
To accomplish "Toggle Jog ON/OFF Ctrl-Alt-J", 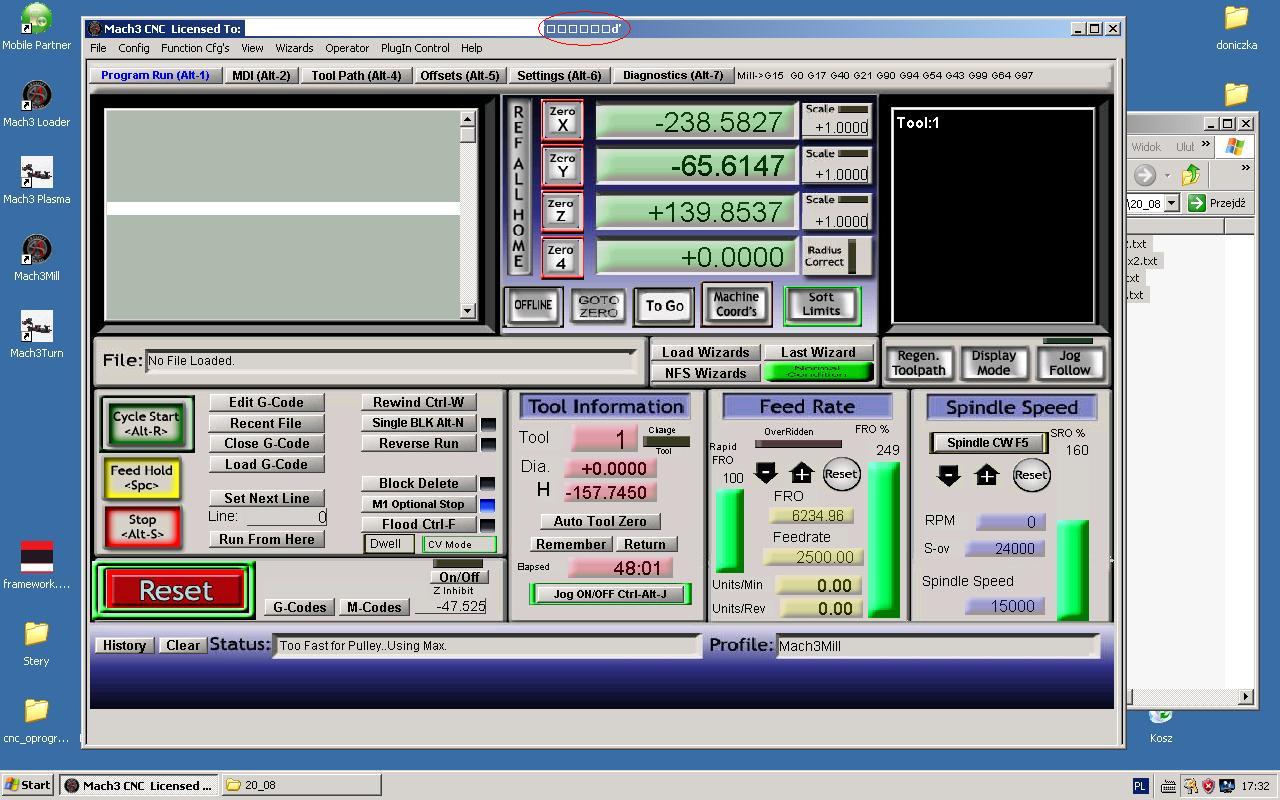I will [x=609, y=593].
